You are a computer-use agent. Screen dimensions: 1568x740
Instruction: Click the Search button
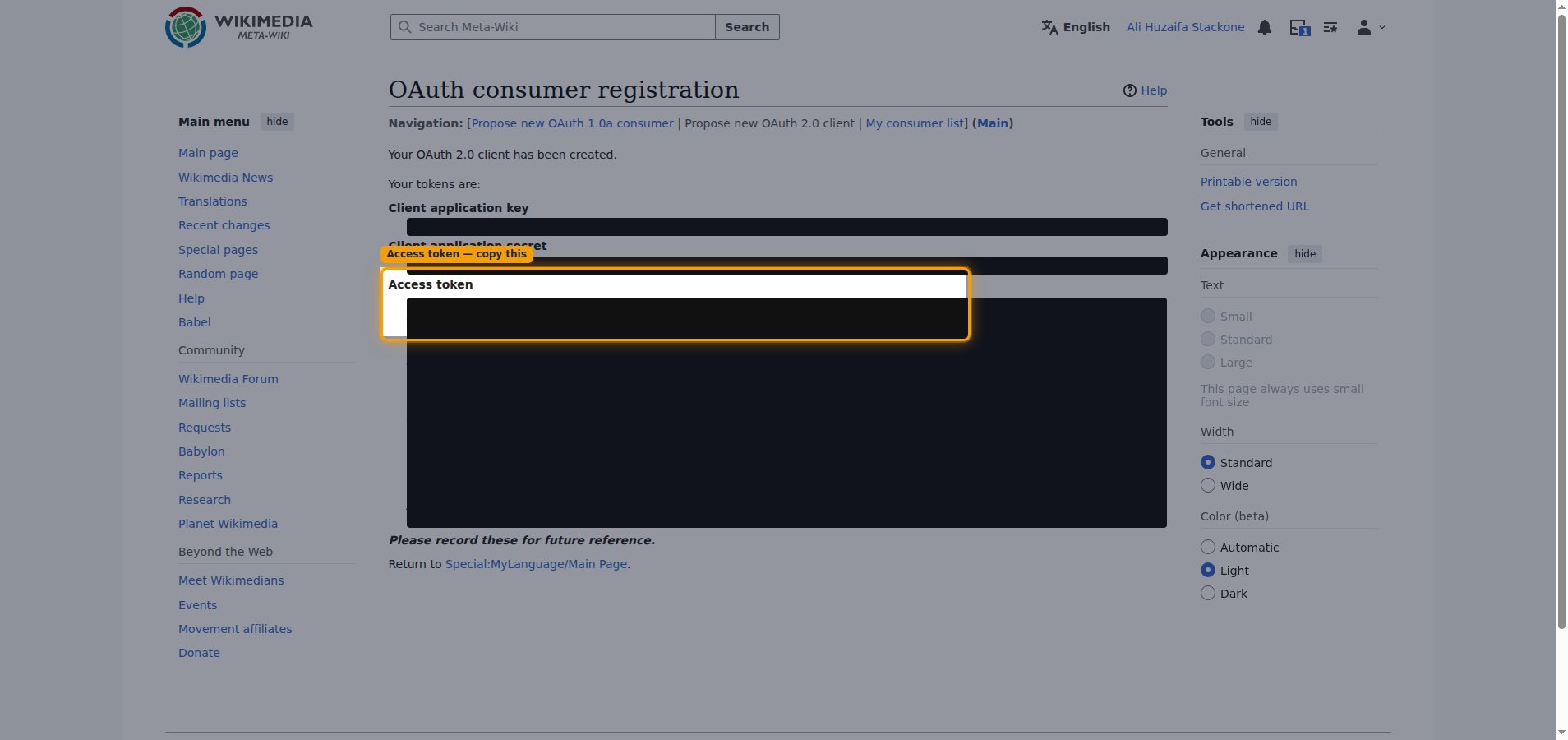point(747,27)
